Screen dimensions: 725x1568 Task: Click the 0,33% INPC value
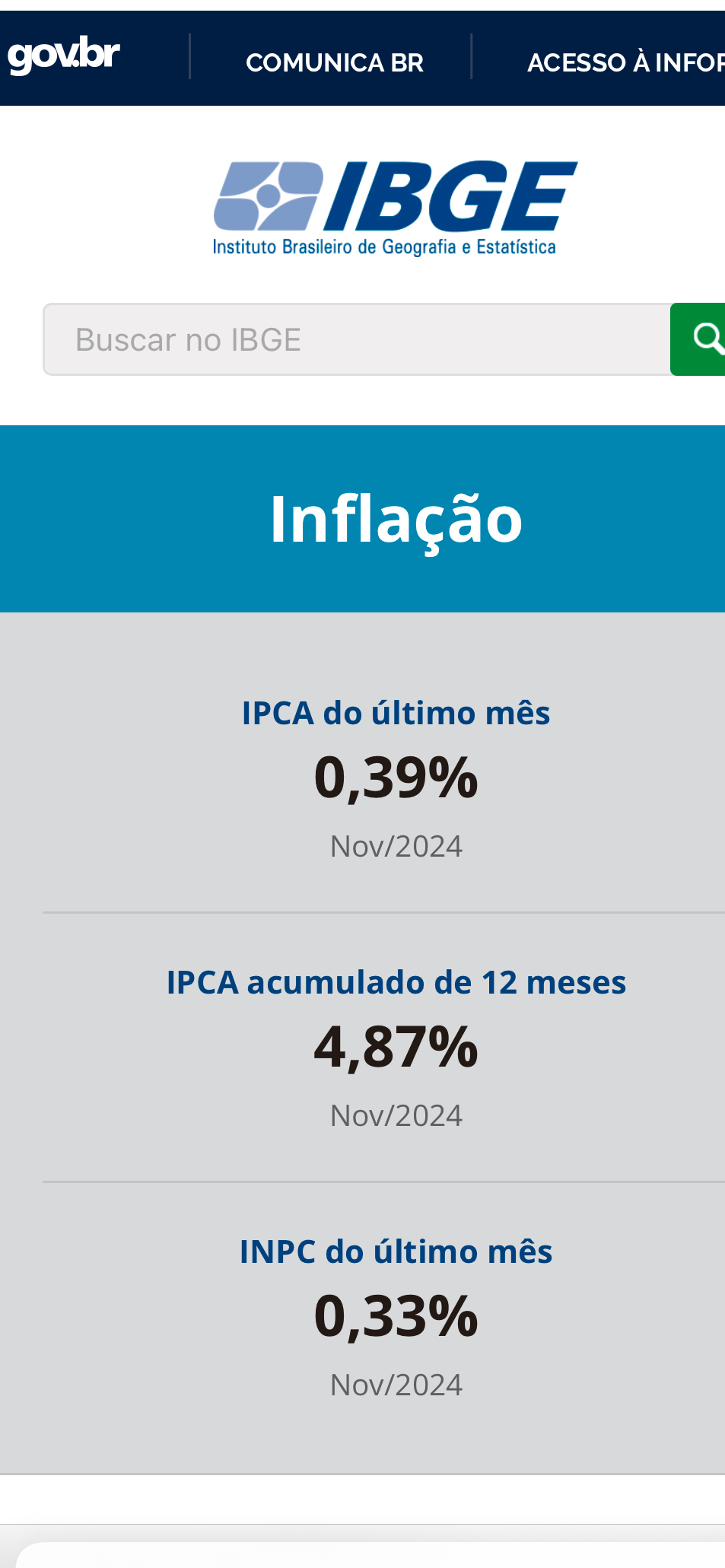[396, 1316]
